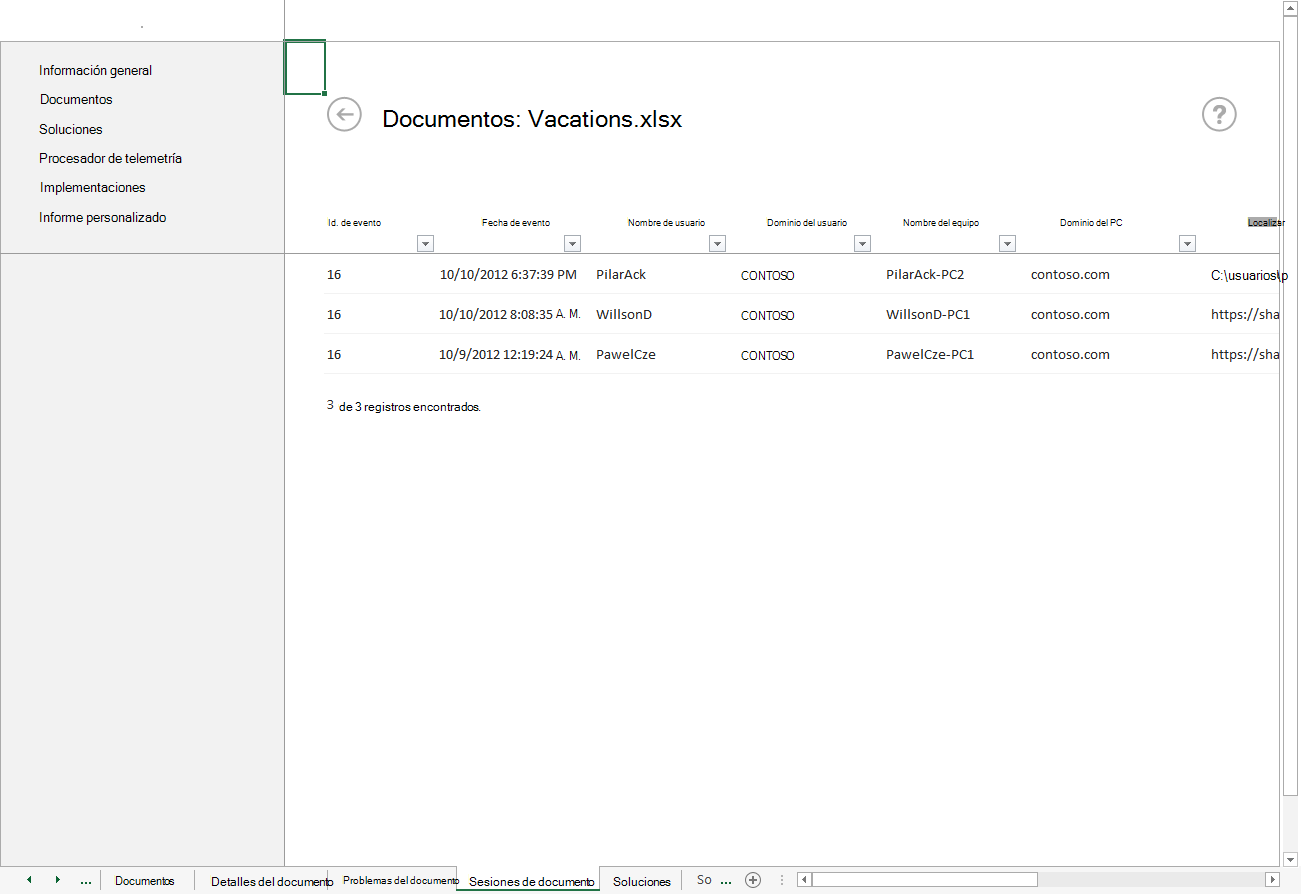The image size is (1301, 894).
Task: Select CONTOSO domain in WillsonD row
Action: [768, 316]
